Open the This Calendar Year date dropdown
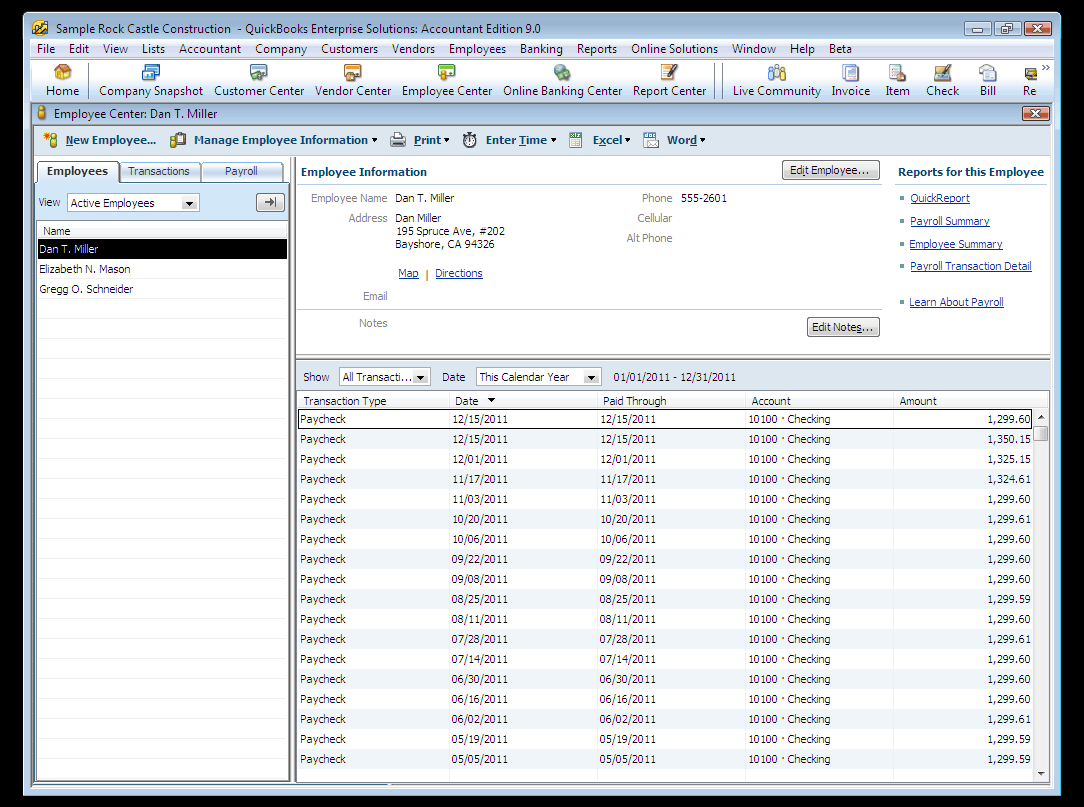Image resolution: width=1084 pixels, height=807 pixels. [x=591, y=378]
